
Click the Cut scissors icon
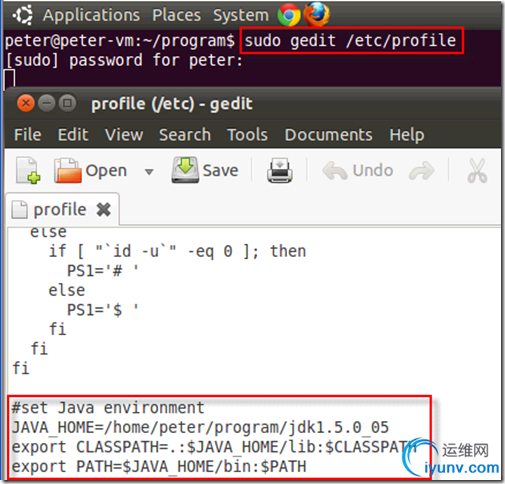click(x=477, y=171)
